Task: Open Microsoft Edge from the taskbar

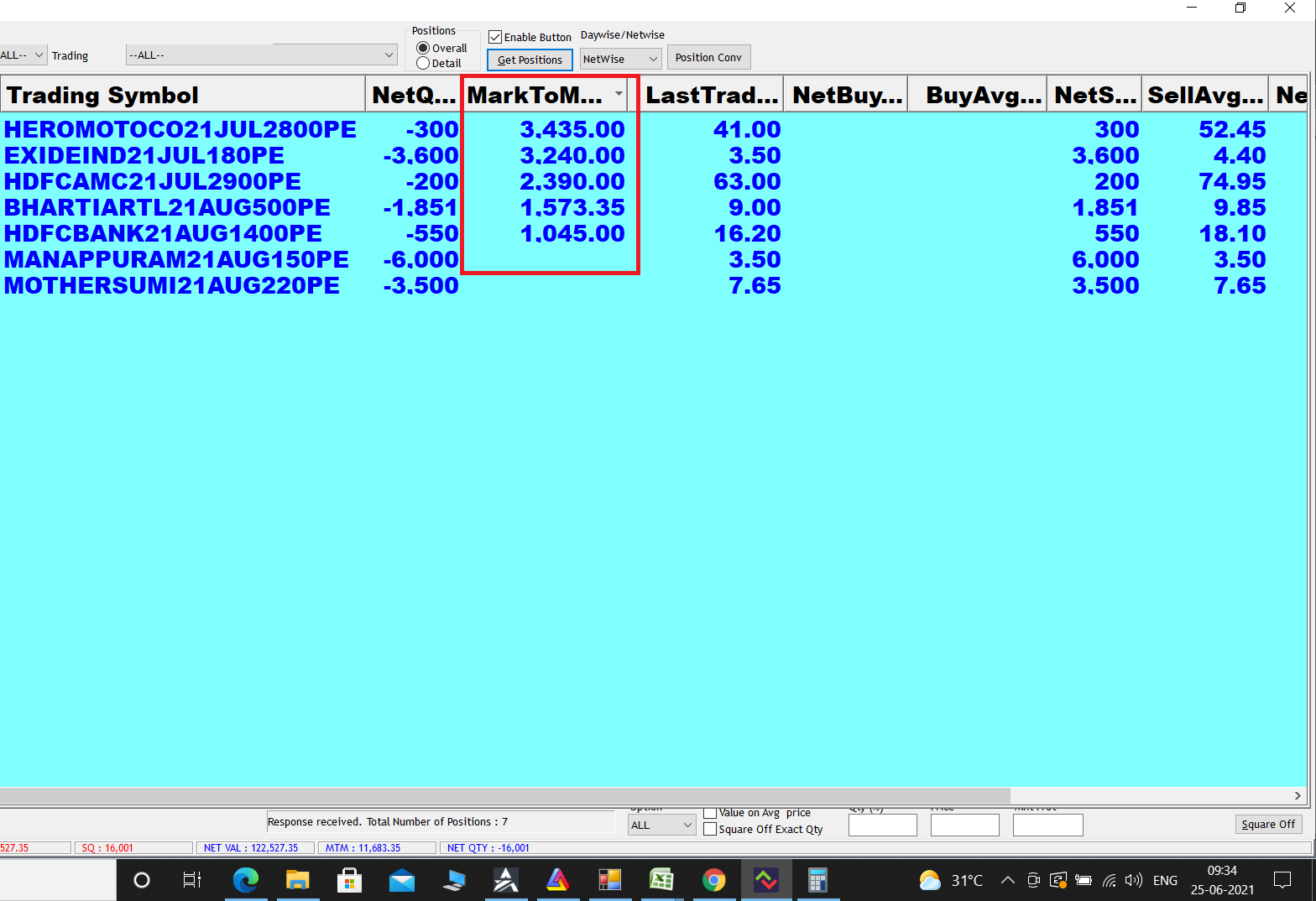Action: [x=245, y=880]
